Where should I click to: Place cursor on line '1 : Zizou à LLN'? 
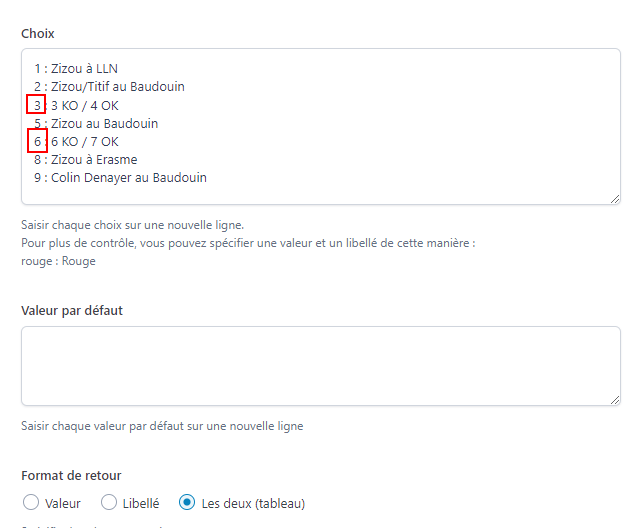tap(76, 68)
